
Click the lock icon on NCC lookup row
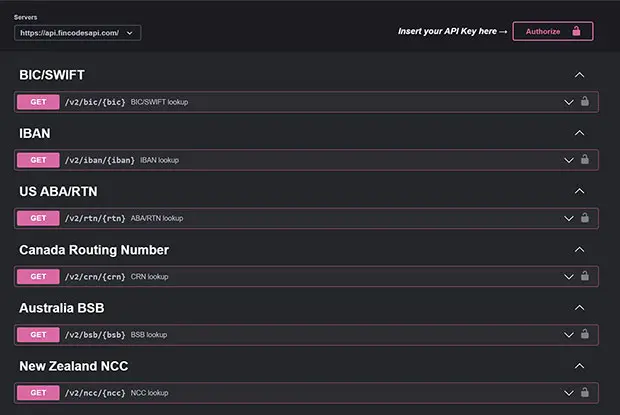tap(585, 392)
